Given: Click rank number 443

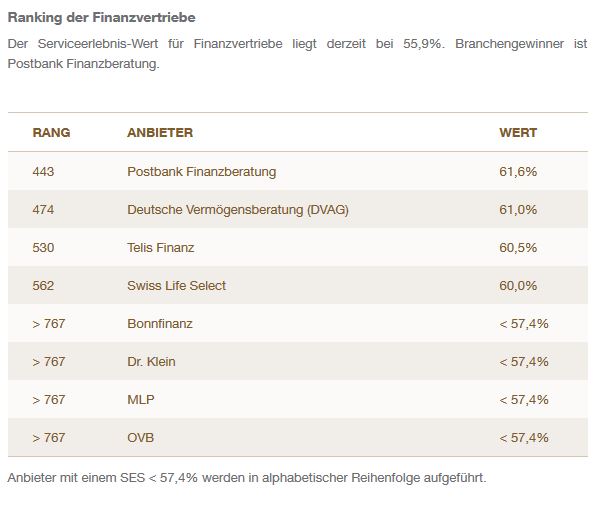Looking at the screenshot, I should click(43, 172).
